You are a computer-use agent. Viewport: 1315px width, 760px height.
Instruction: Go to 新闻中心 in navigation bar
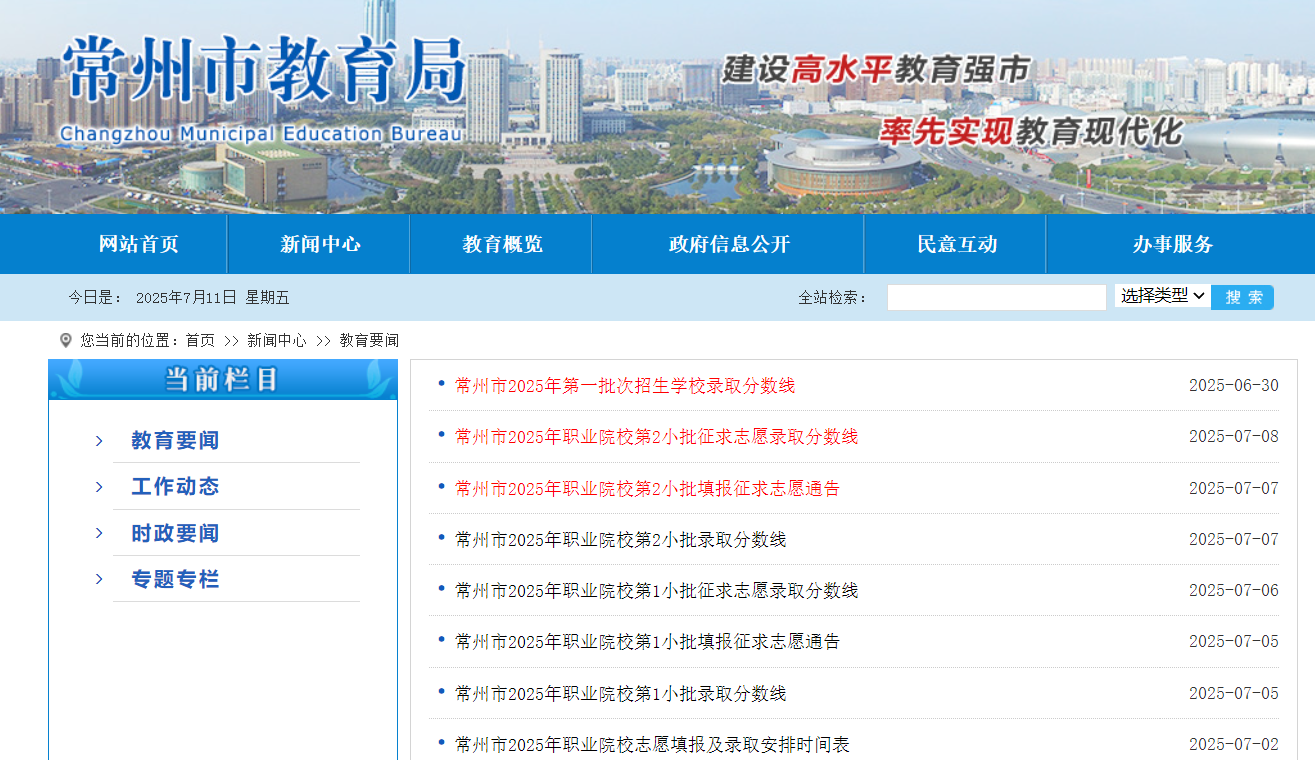tap(320, 244)
